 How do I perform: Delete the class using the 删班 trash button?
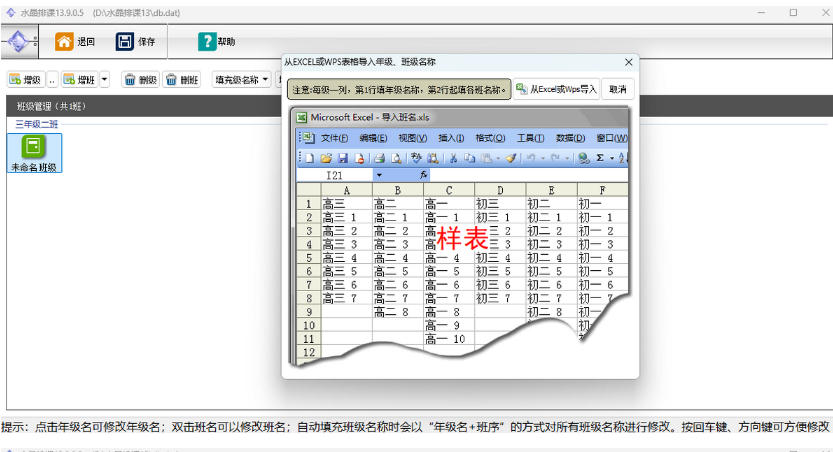(x=182, y=80)
